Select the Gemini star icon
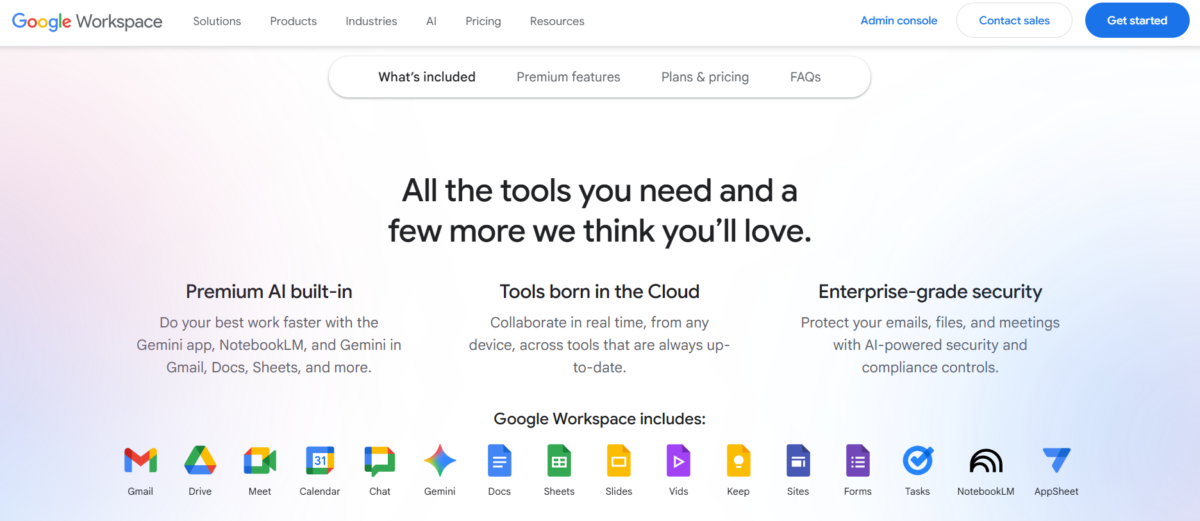The image size is (1200, 521). pyautogui.click(x=440, y=461)
